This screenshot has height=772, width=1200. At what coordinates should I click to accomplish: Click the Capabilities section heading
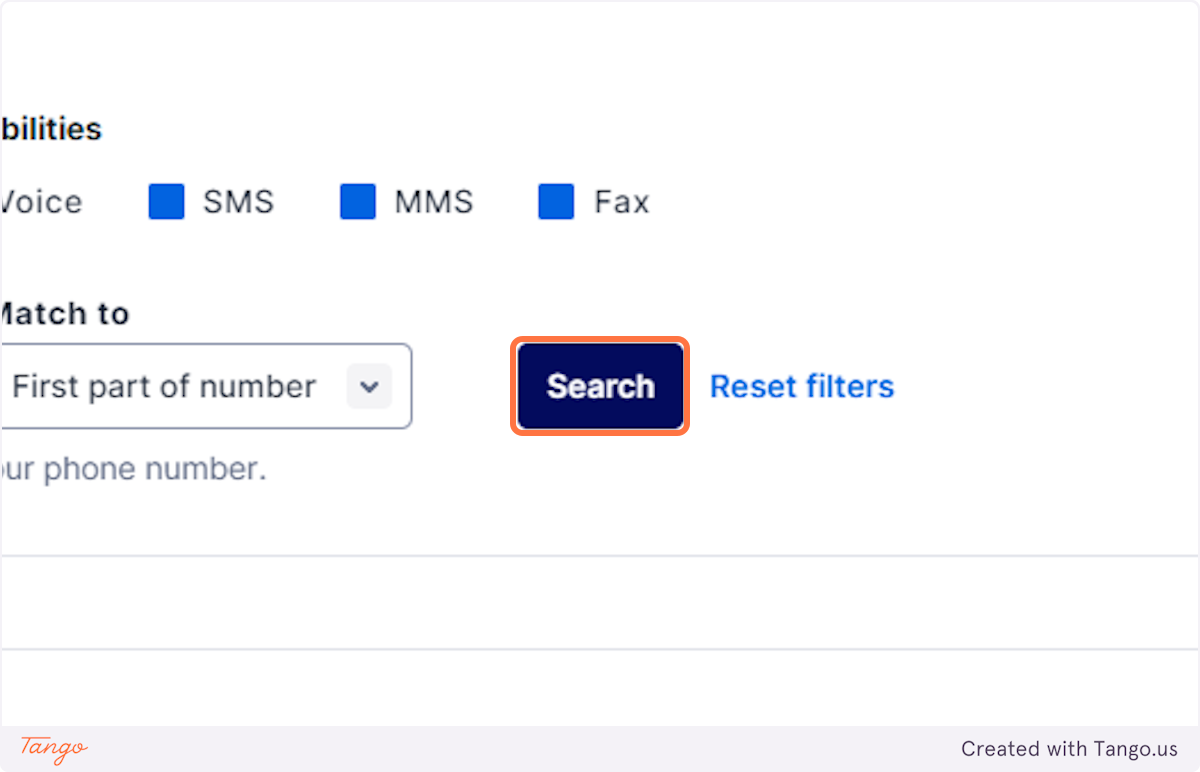coord(51,129)
